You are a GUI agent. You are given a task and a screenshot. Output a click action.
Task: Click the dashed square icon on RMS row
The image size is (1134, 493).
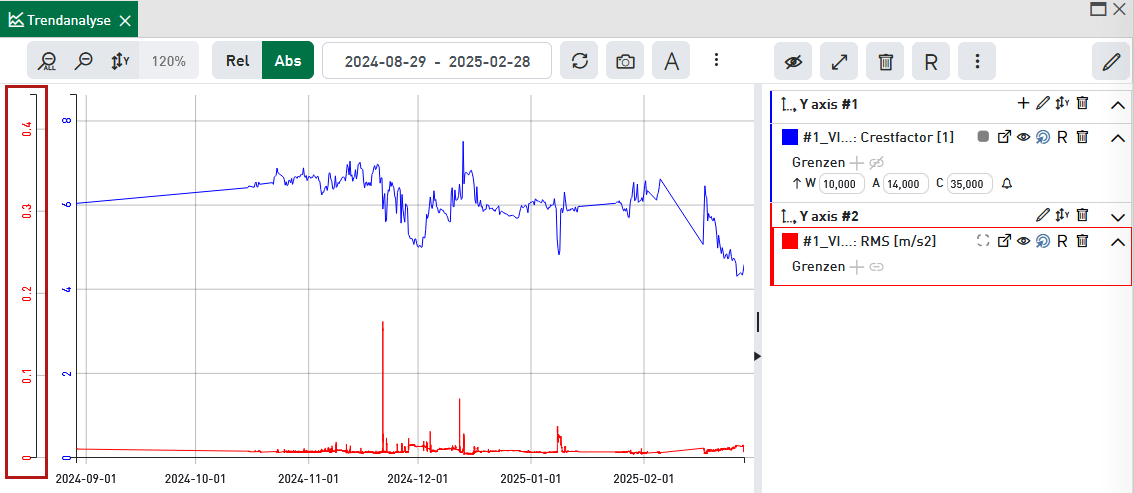[x=983, y=241]
